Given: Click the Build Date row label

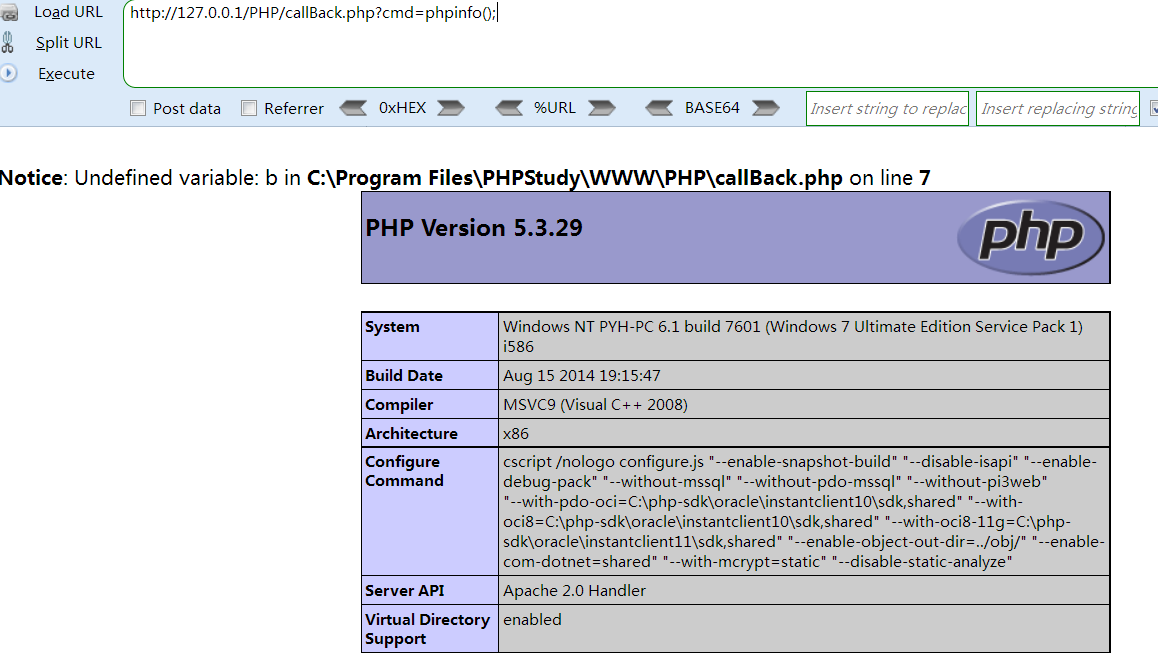Looking at the screenshot, I should pyautogui.click(x=404, y=375).
